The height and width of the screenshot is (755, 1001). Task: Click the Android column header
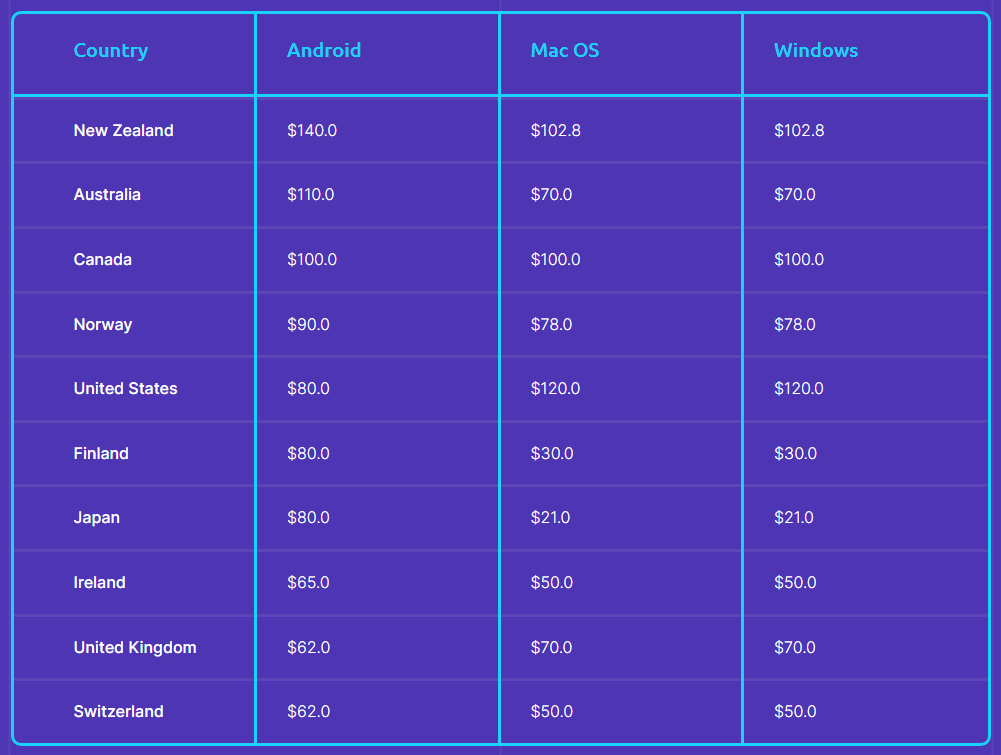pyautogui.click(x=324, y=50)
